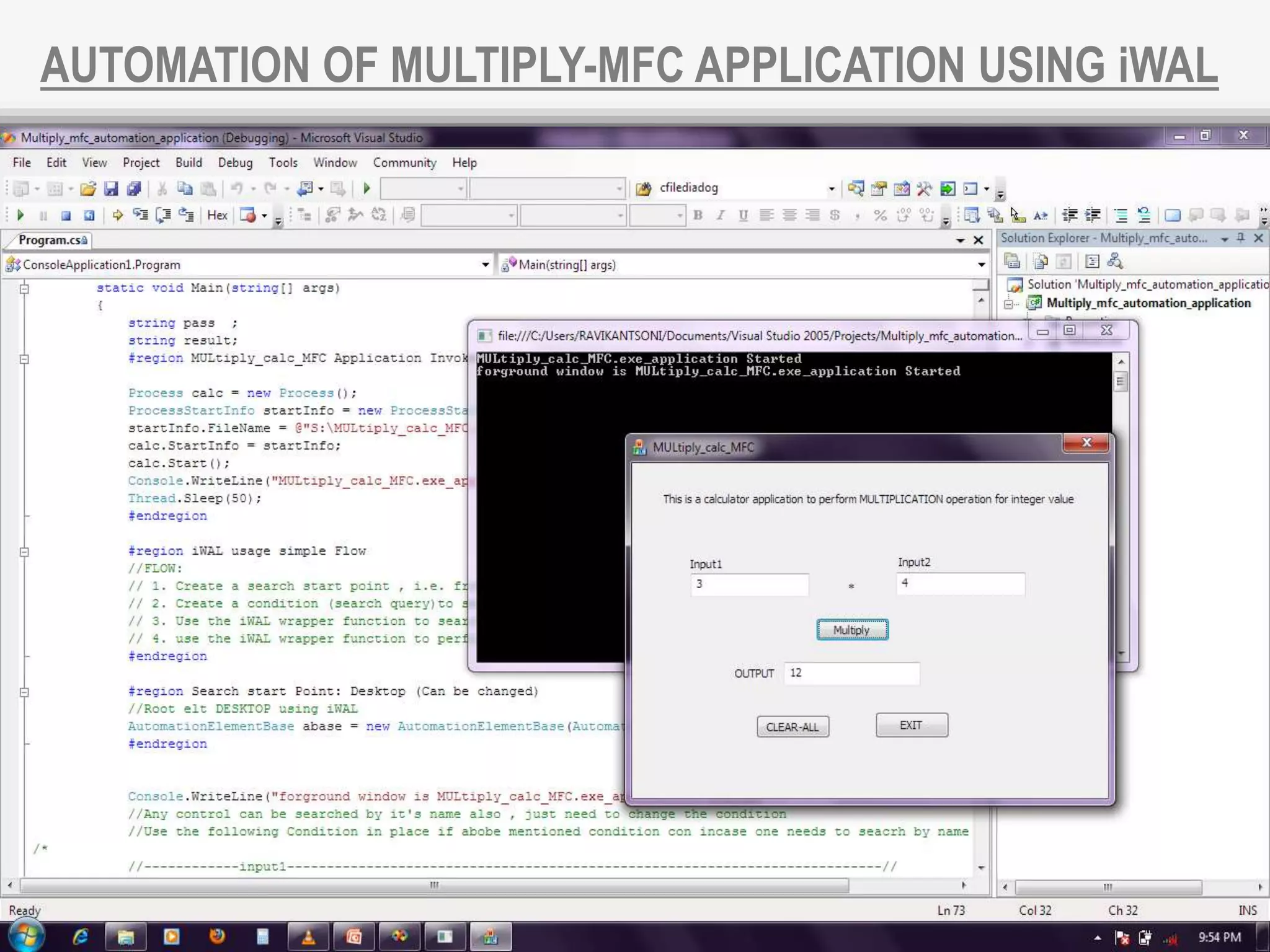Screen dimensions: 1270x952
Task: Click the EXIT button in calculator dialog
Action: [912, 725]
